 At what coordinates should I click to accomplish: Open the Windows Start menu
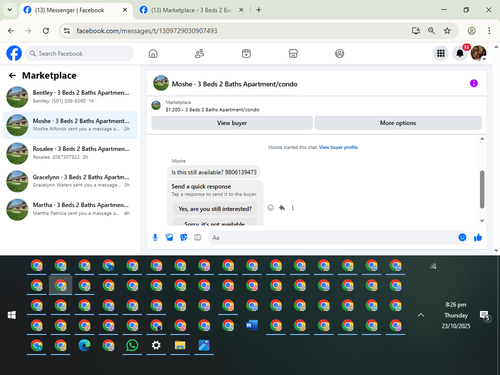(x=12, y=315)
